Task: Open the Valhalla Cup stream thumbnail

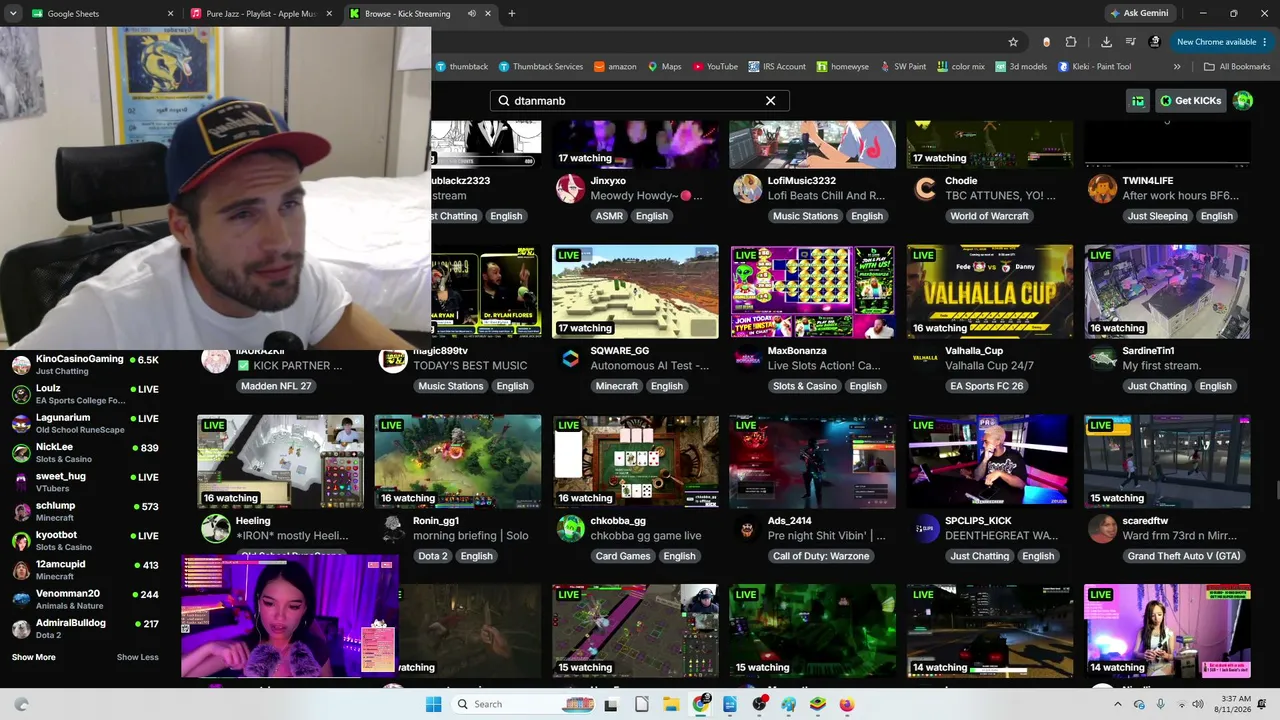Action: (x=990, y=291)
